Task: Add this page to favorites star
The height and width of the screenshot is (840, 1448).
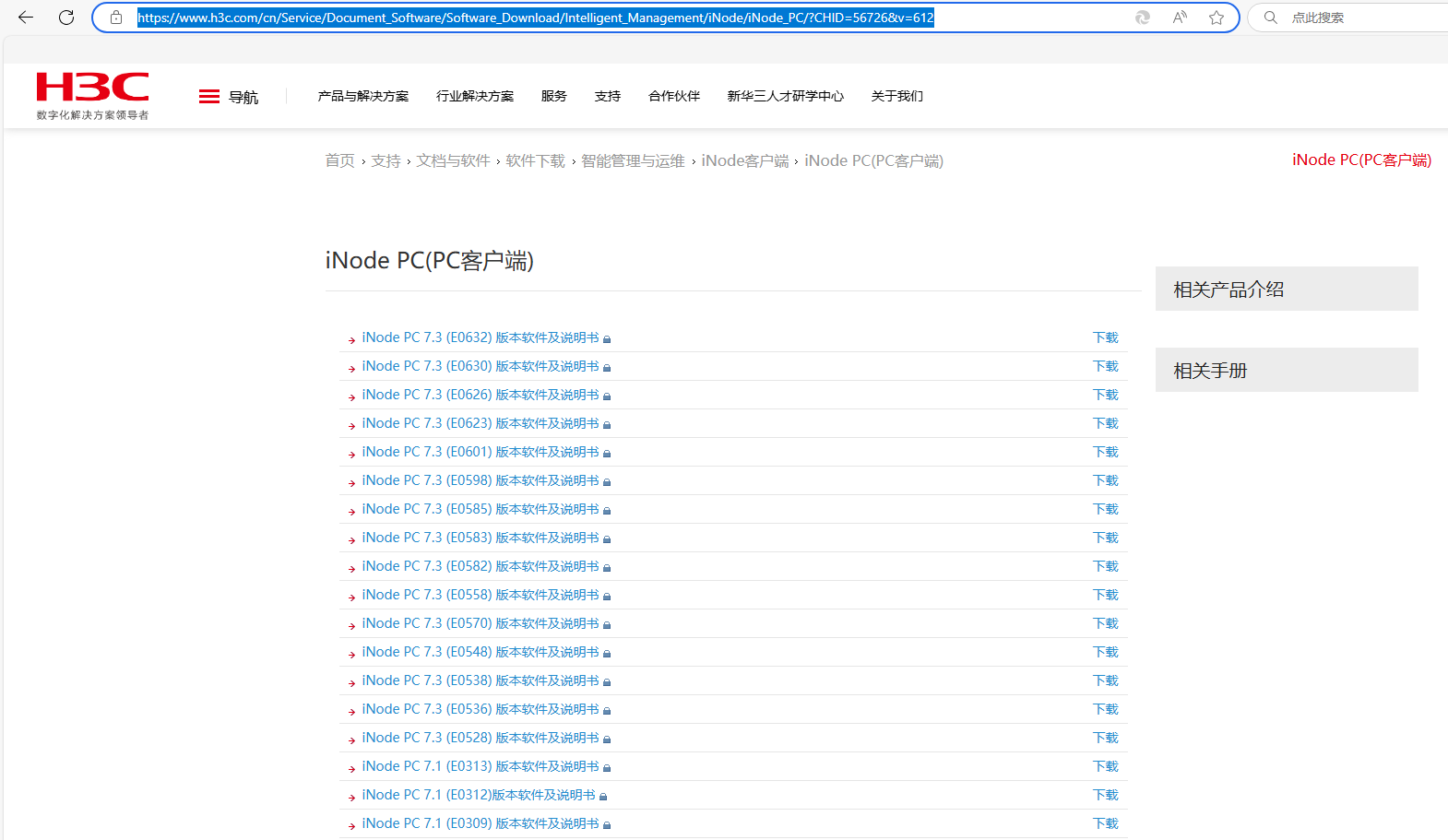Action: [1217, 18]
